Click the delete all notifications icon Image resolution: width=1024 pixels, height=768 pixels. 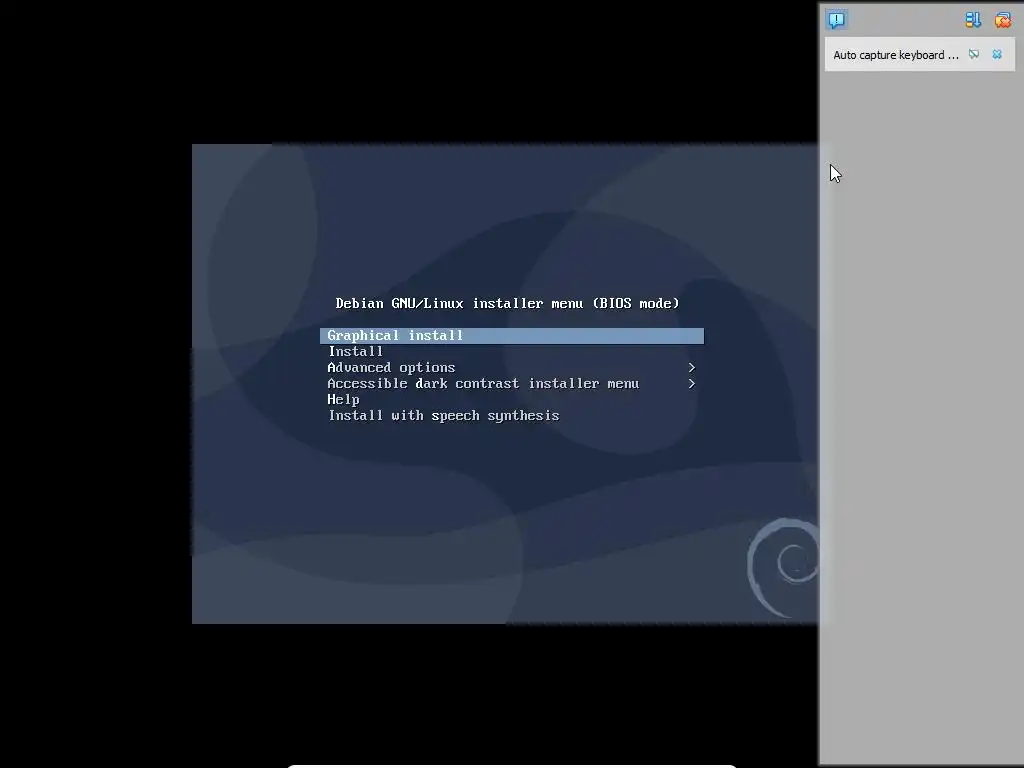tap(1002, 20)
